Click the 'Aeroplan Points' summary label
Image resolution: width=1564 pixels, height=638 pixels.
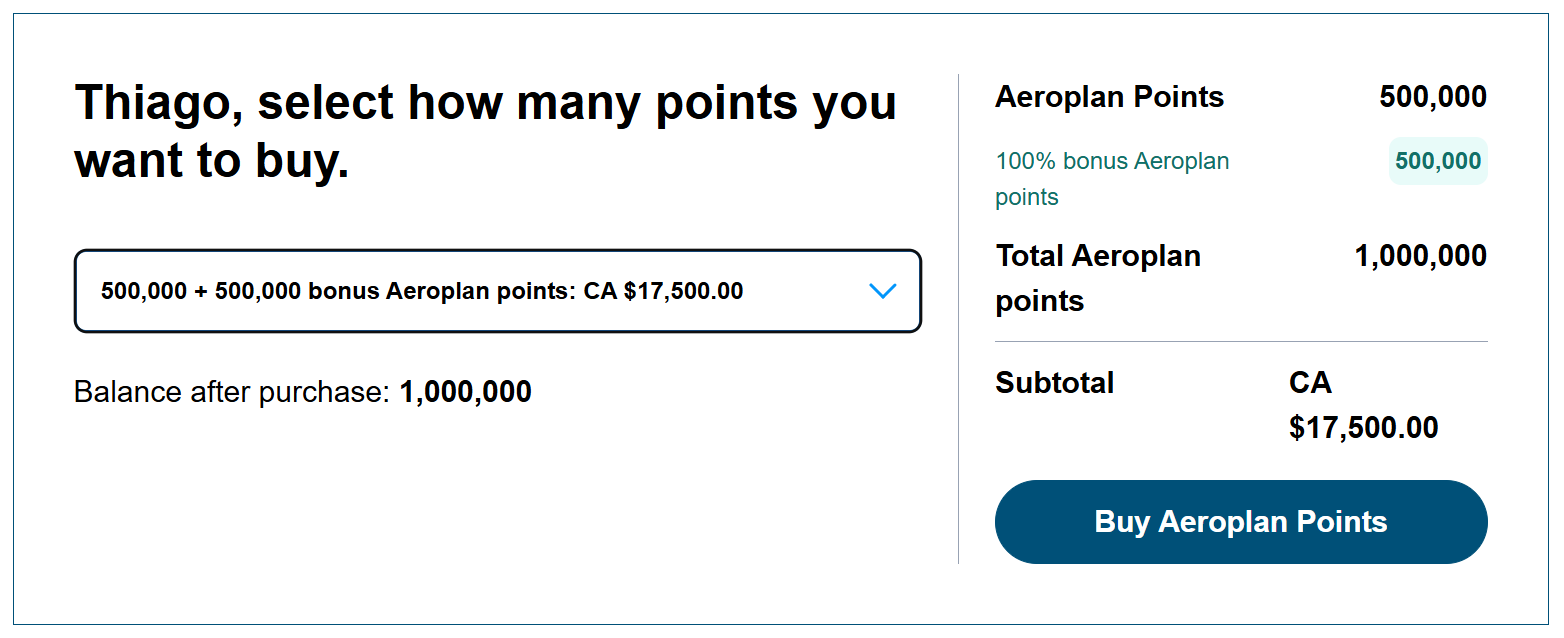pos(1109,97)
